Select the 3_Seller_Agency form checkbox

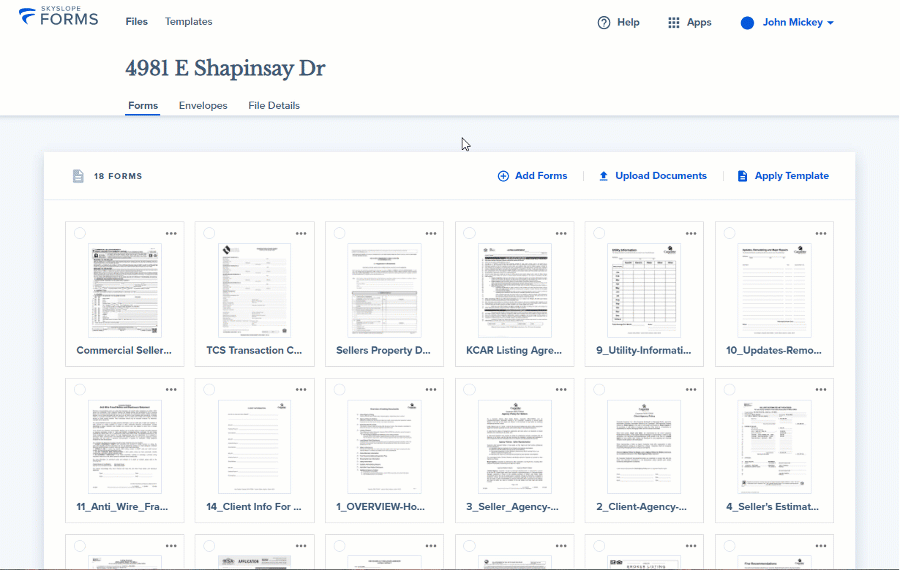click(470, 390)
